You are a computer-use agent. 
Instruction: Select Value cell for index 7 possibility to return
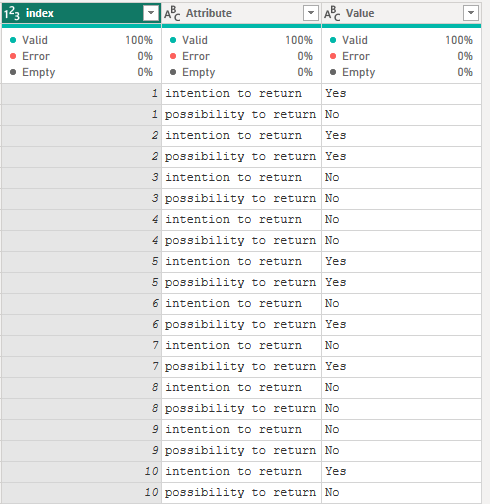tap(401, 367)
